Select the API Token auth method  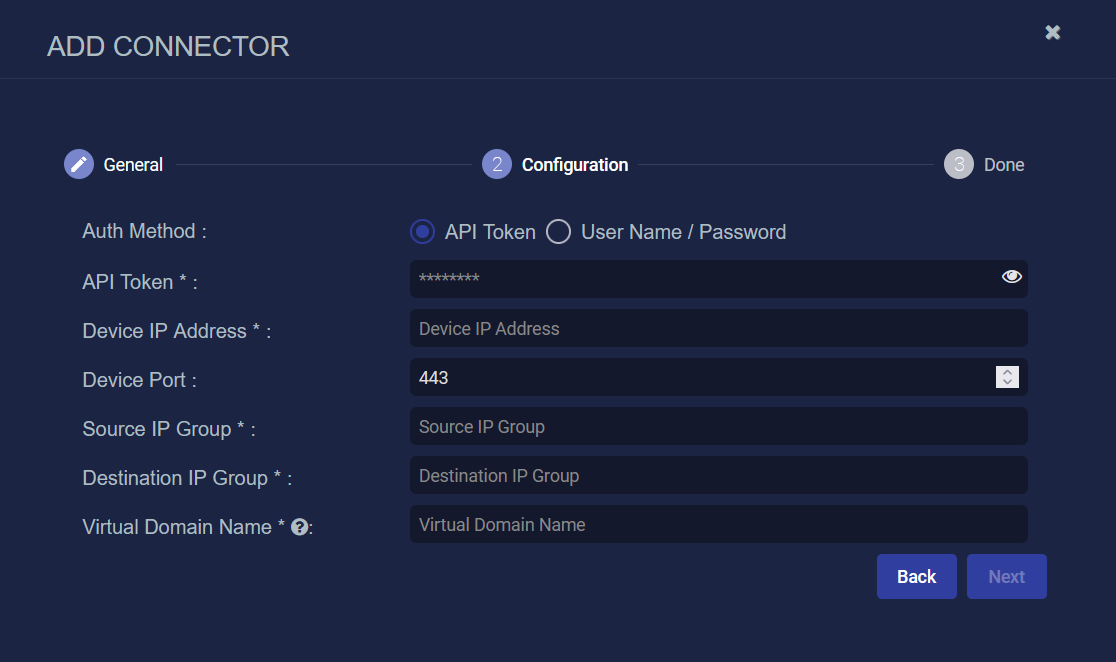pos(423,232)
